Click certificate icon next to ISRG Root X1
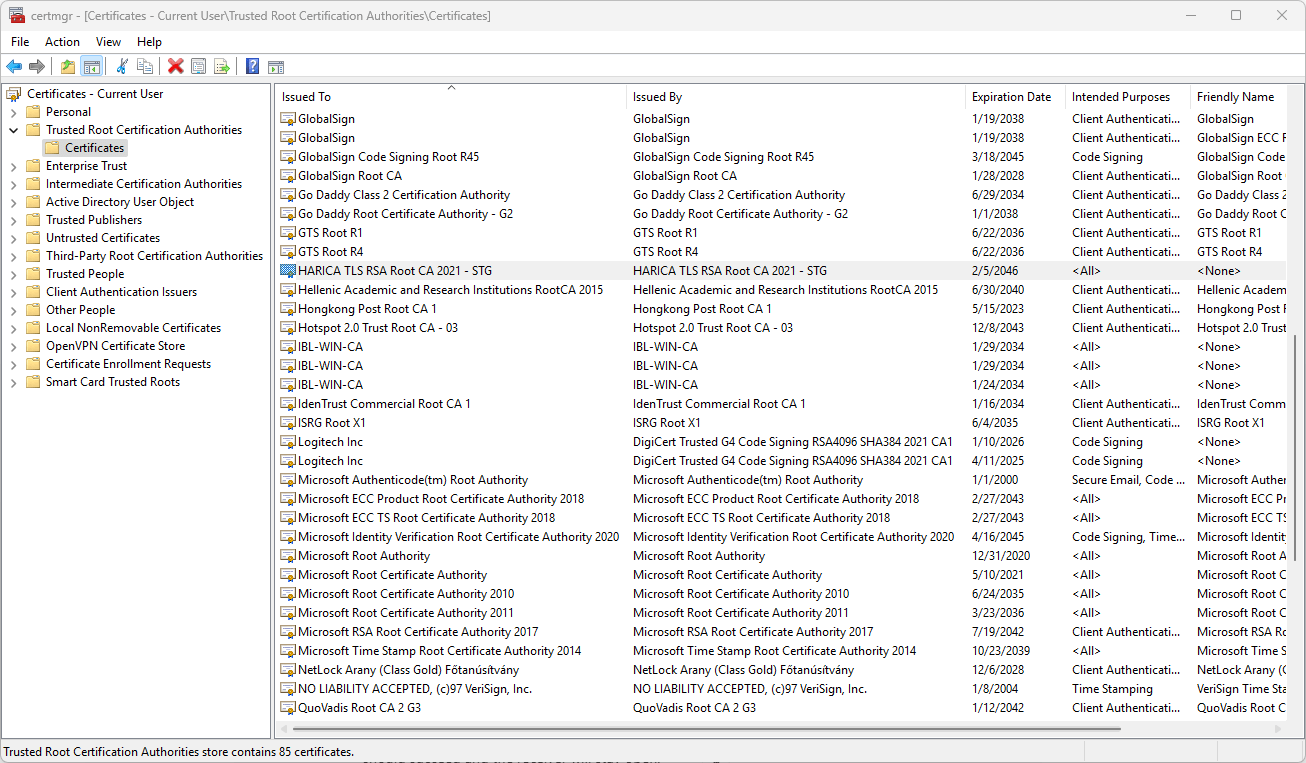Viewport: 1306px width, 763px height. coord(288,423)
